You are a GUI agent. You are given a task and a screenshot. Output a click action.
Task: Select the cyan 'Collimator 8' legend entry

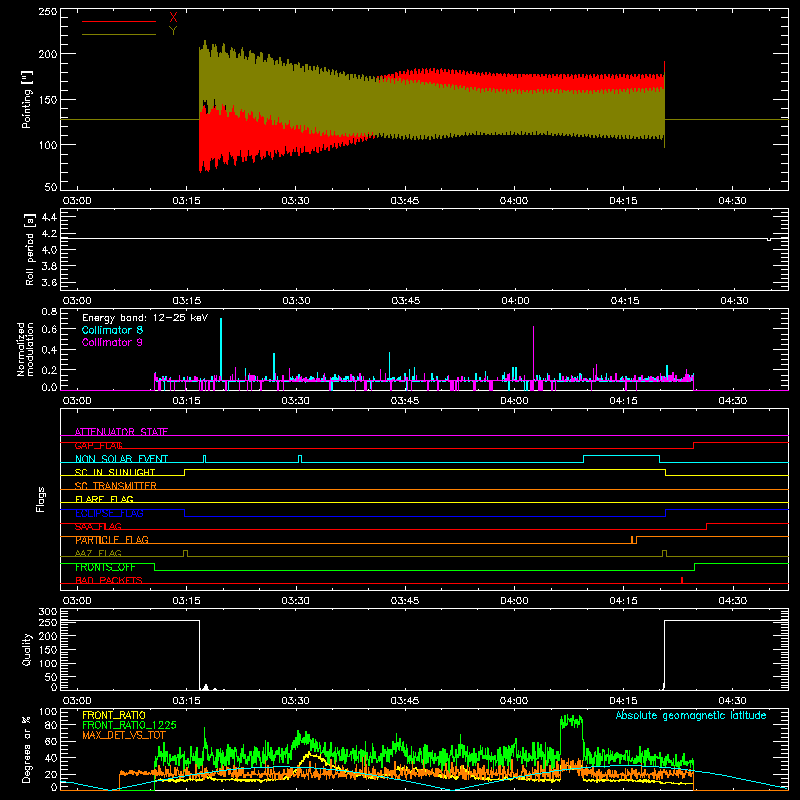(x=112, y=330)
